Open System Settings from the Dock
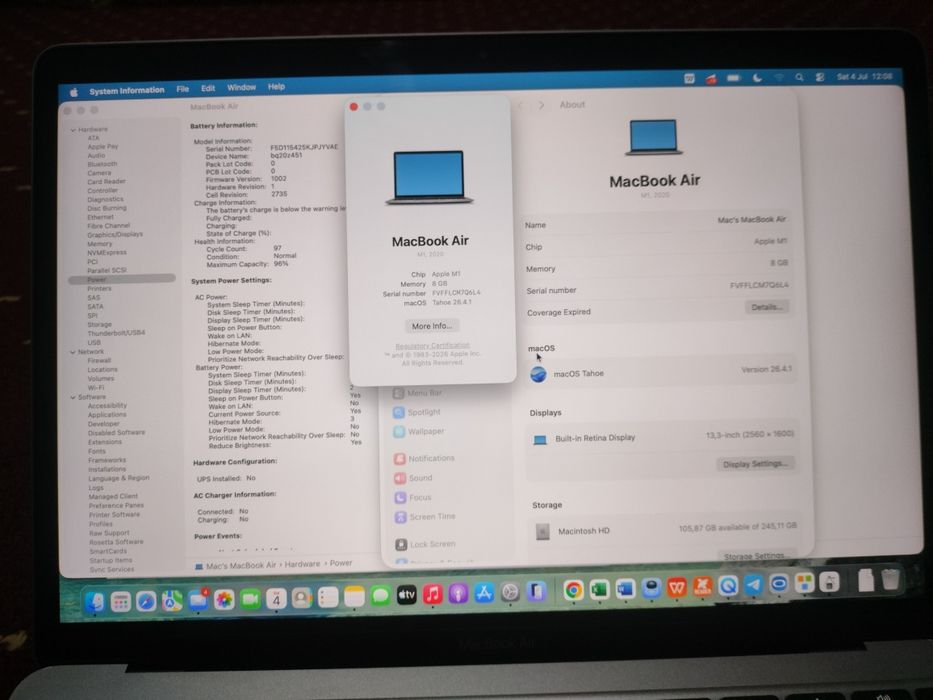Image resolution: width=933 pixels, height=700 pixels. [x=510, y=592]
